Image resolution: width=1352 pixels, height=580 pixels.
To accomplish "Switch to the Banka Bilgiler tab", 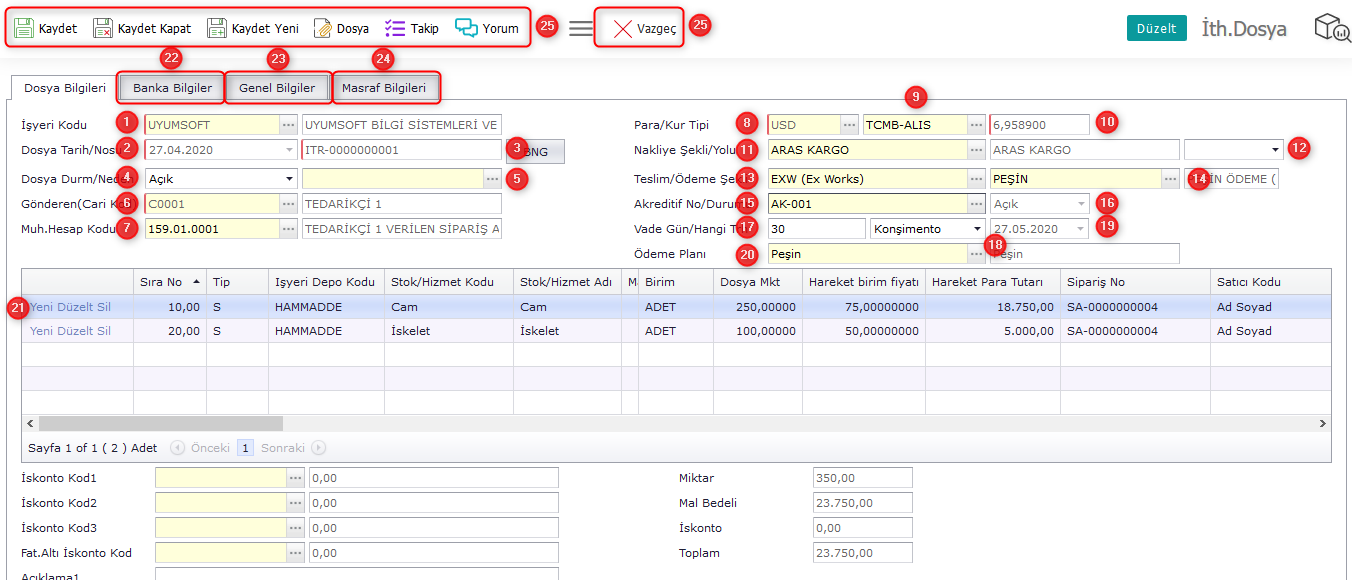I will (x=172, y=88).
